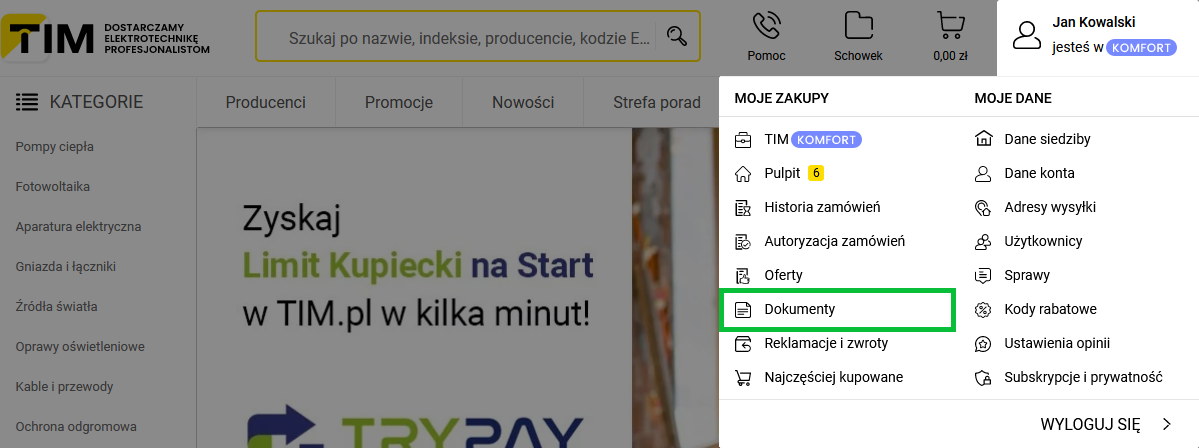Click the Adresy wysyłki pin icon
Viewport: 1199px width, 448px height.
click(983, 207)
